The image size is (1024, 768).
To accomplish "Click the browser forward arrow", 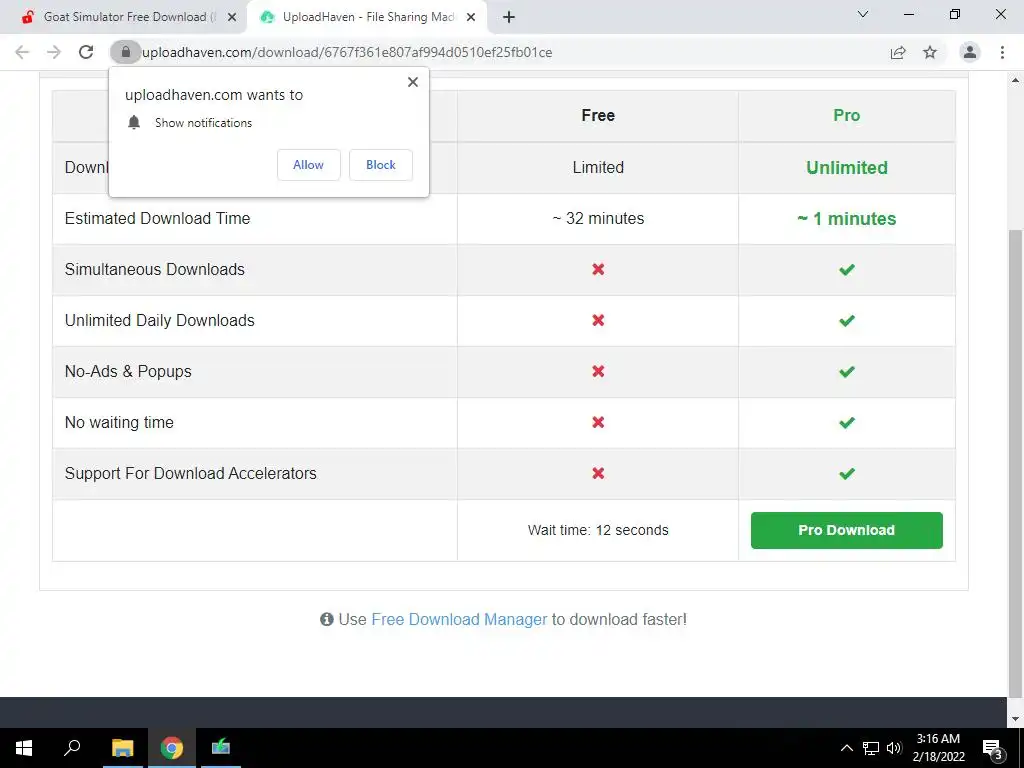I will (x=54, y=52).
